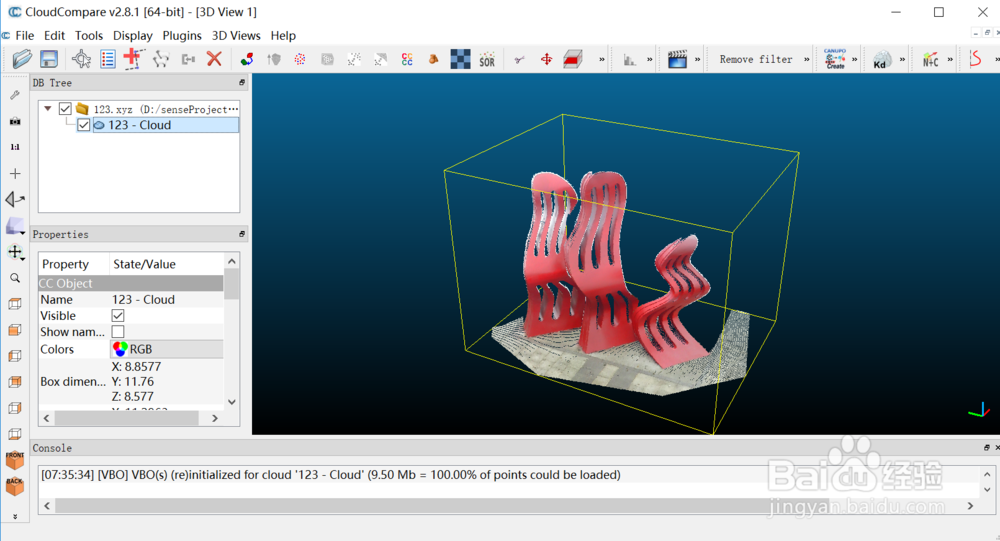The width and height of the screenshot is (1000, 541).
Task: Select the red cross translate/rotate tool
Action: tap(133, 58)
